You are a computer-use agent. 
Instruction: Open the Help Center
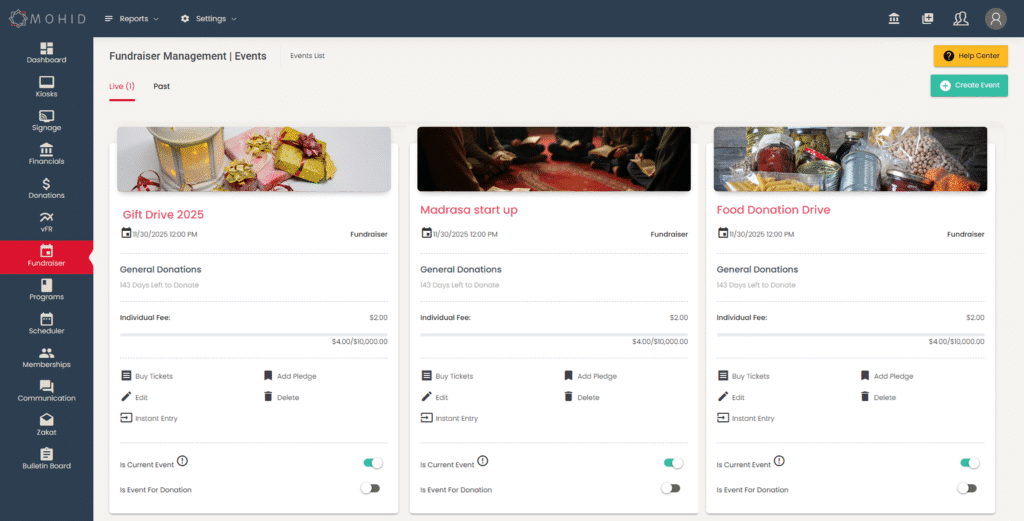[x=970, y=56]
